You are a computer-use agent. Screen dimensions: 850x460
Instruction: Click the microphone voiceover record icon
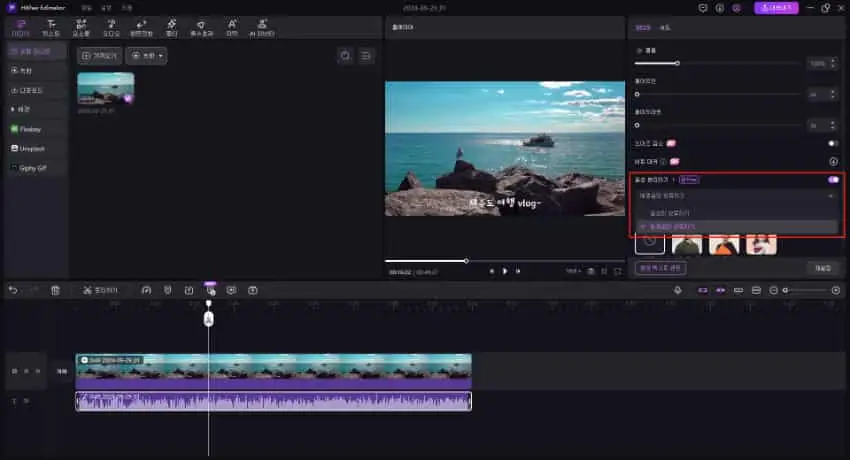677,290
